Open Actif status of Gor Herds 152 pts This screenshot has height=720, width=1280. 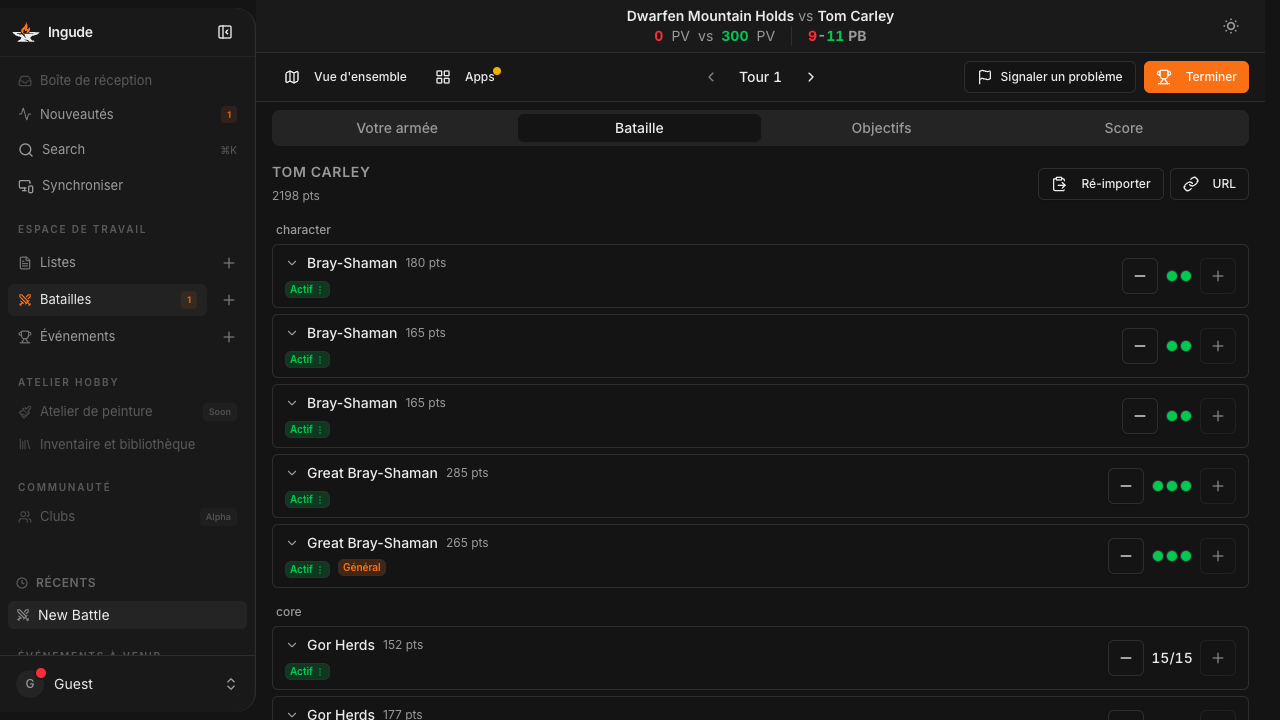point(307,671)
